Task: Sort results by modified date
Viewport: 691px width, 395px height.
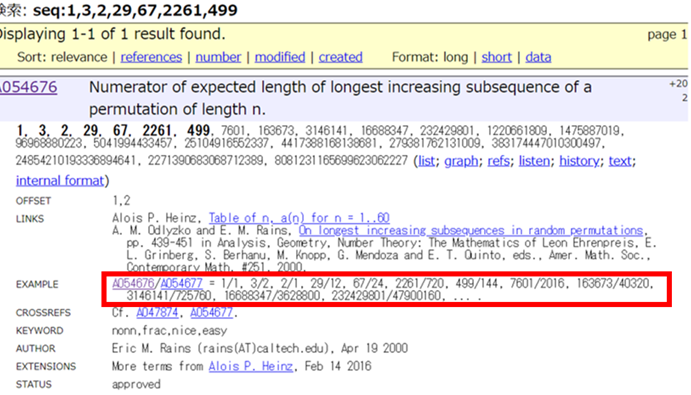Action: point(280,57)
